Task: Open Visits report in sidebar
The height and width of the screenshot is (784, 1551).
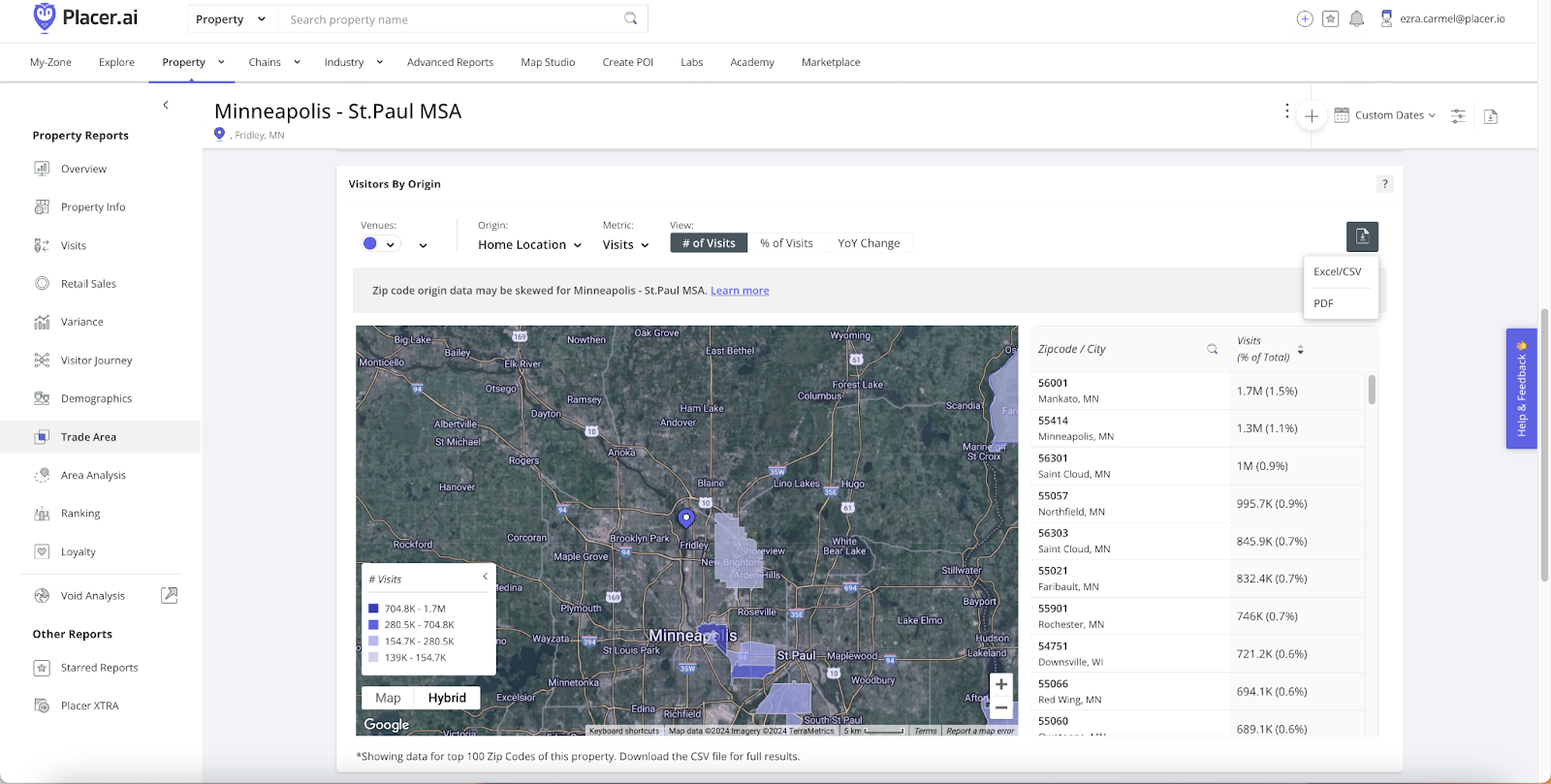Action: click(x=74, y=245)
